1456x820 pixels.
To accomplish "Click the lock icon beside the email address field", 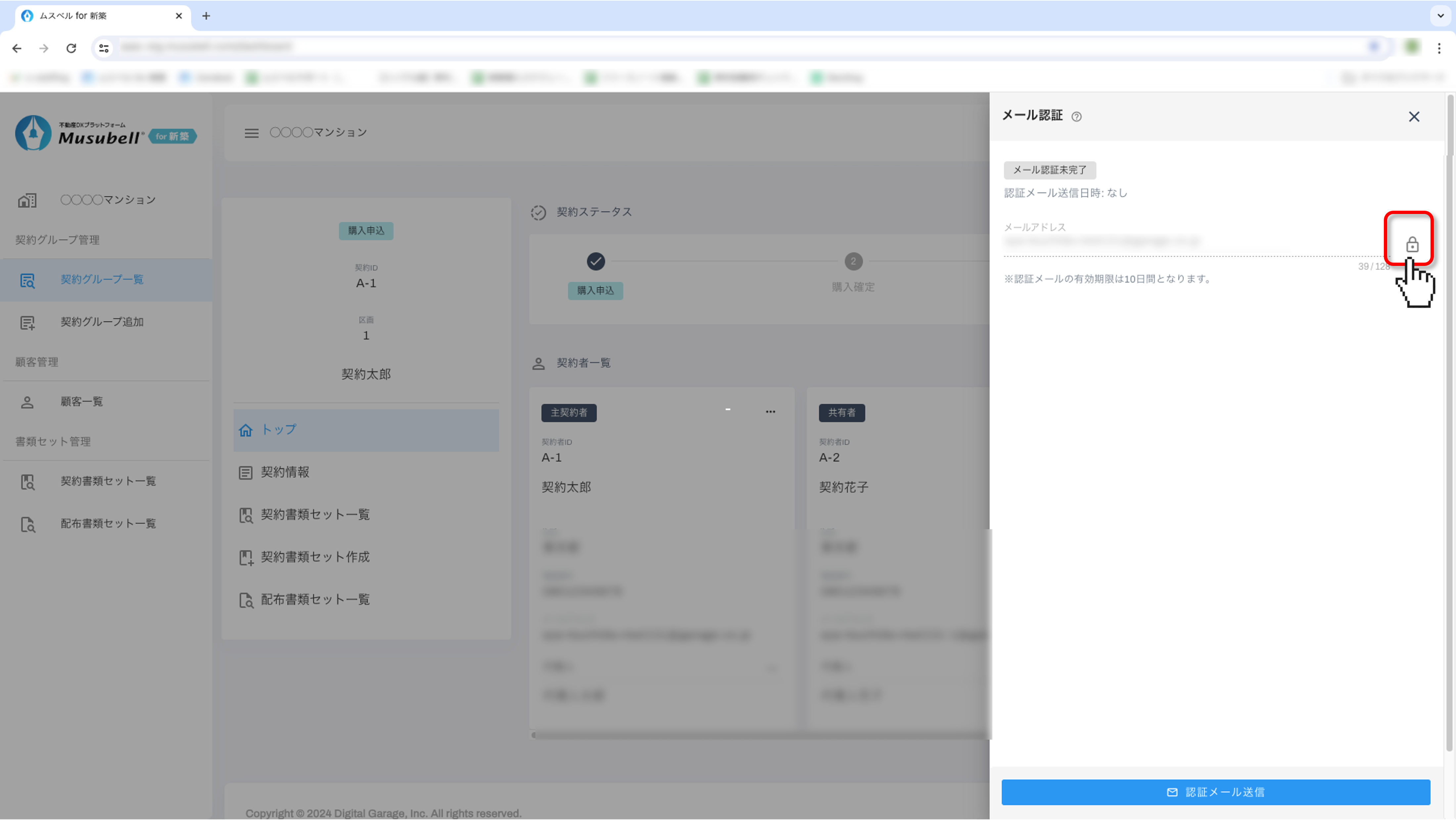I will tap(1412, 244).
